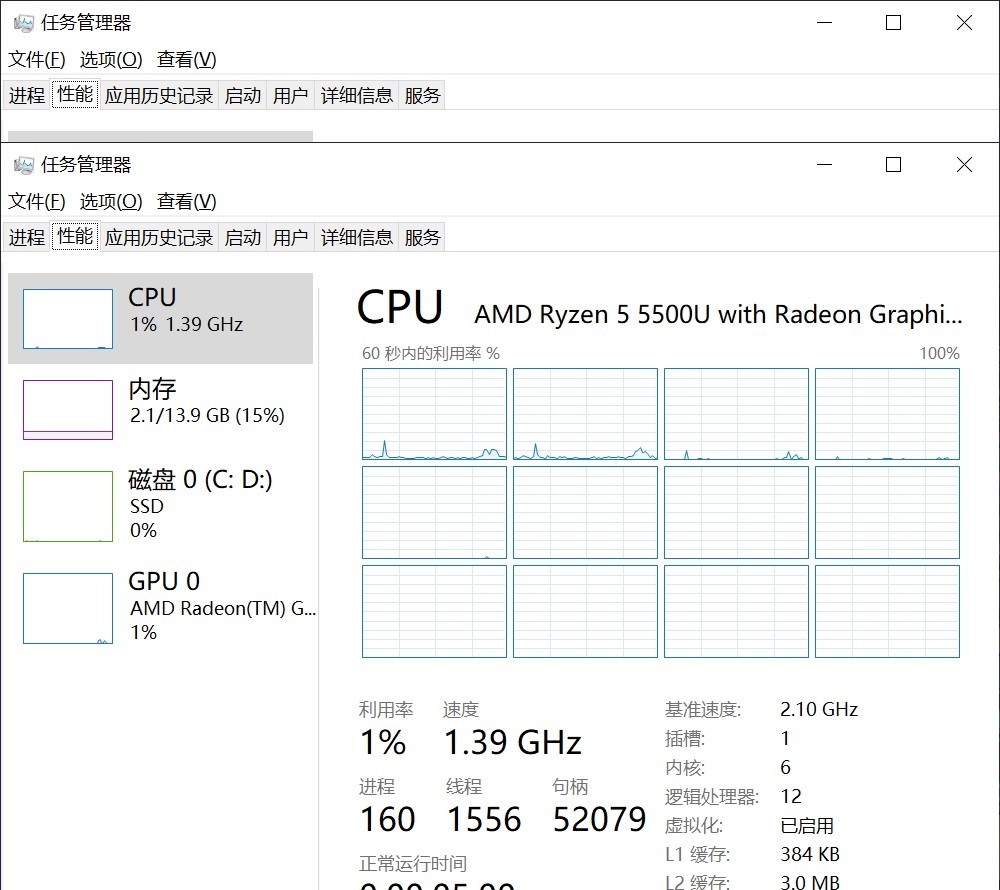Select the GPU 0 graph thumbnail
Image resolution: width=1000 pixels, height=890 pixels.
pos(68,608)
